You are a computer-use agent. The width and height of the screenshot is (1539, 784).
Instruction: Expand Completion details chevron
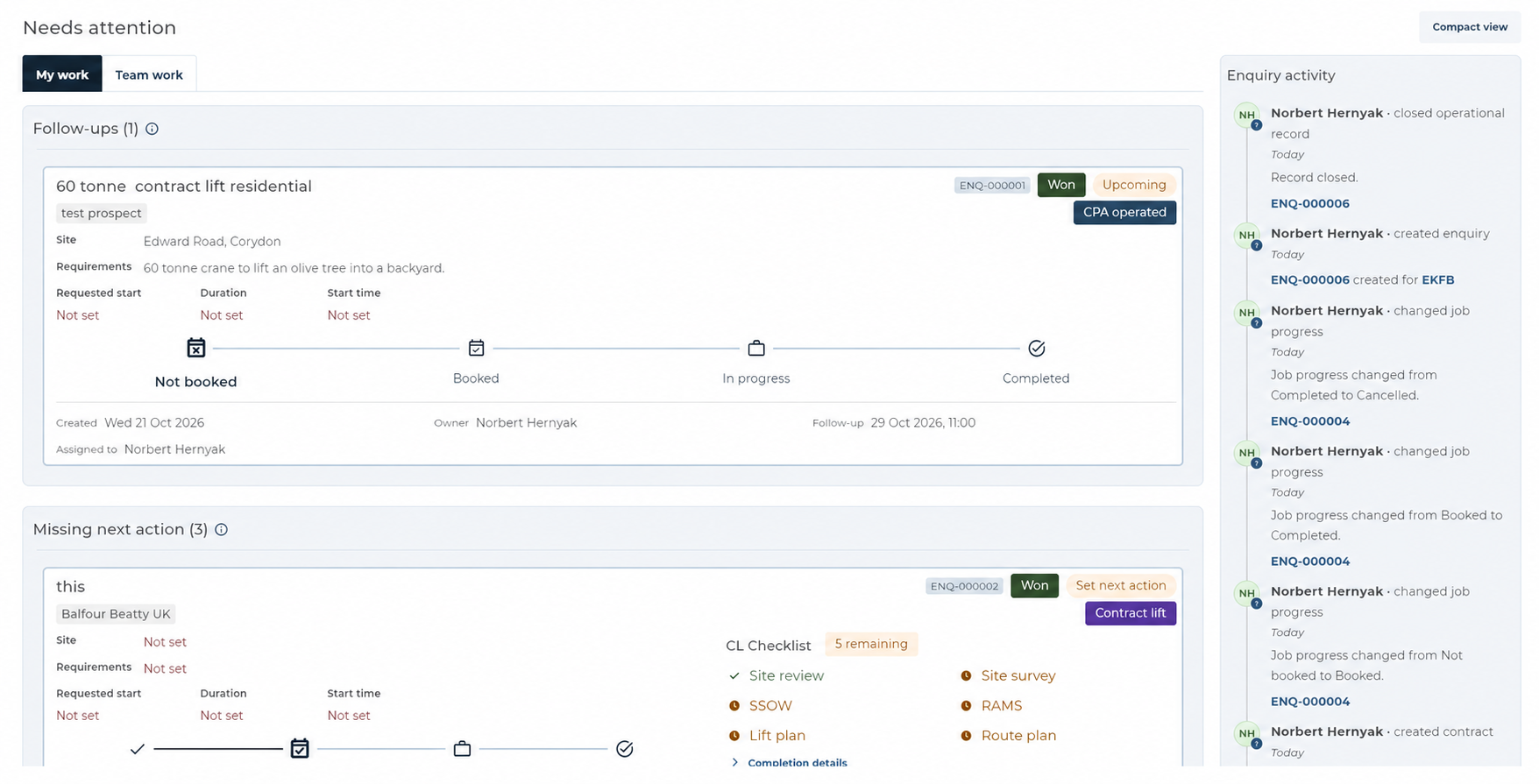tap(734, 763)
